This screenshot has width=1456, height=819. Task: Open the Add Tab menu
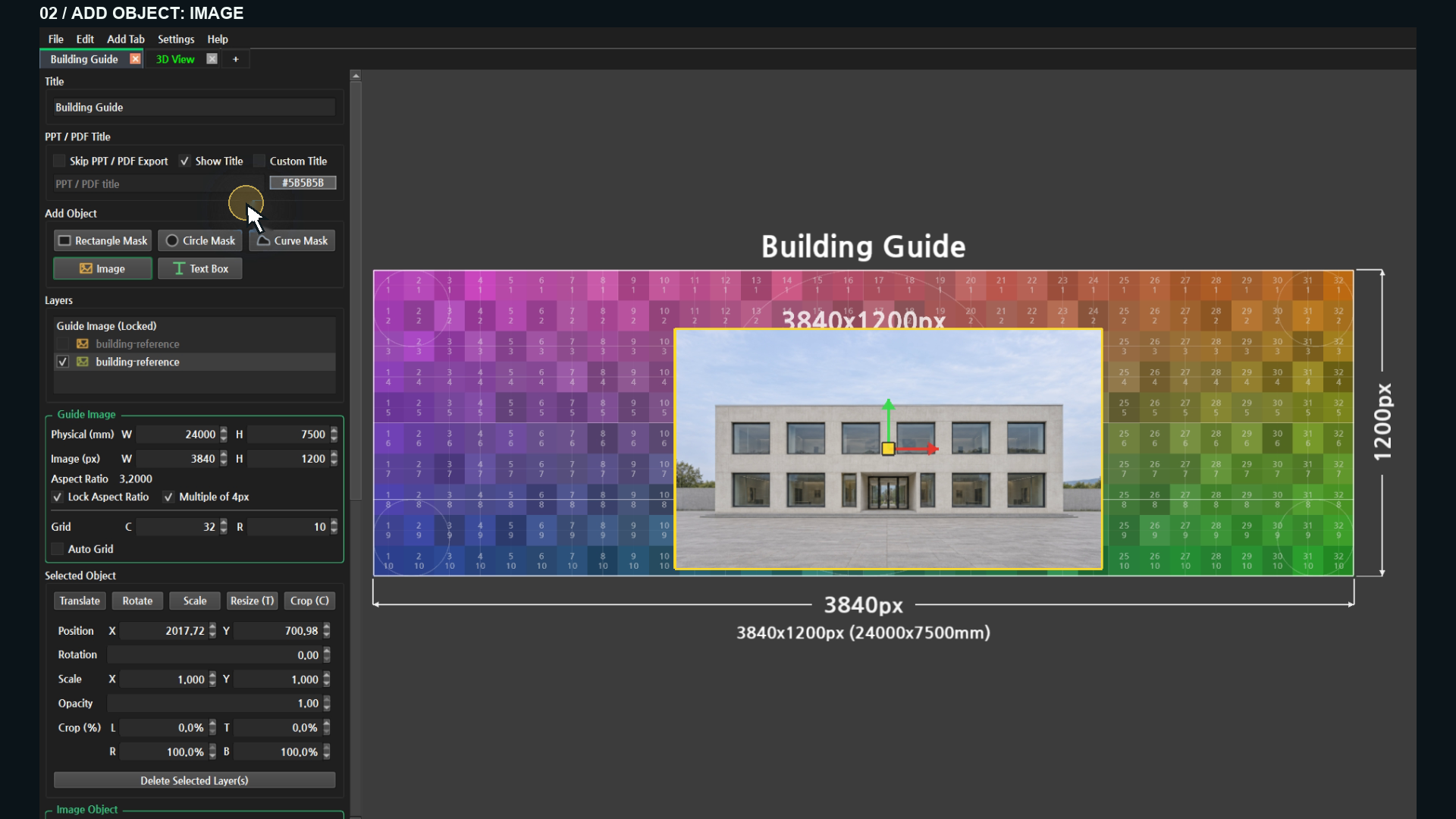coord(126,39)
